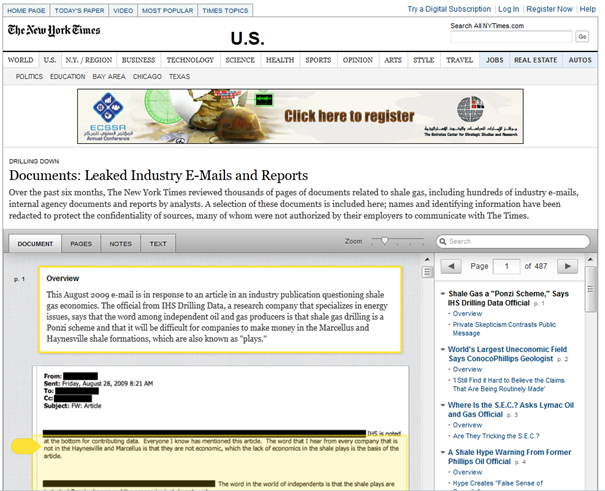Click the zoom slider handle
This screenshot has width=605, height=491.
[x=384, y=241]
